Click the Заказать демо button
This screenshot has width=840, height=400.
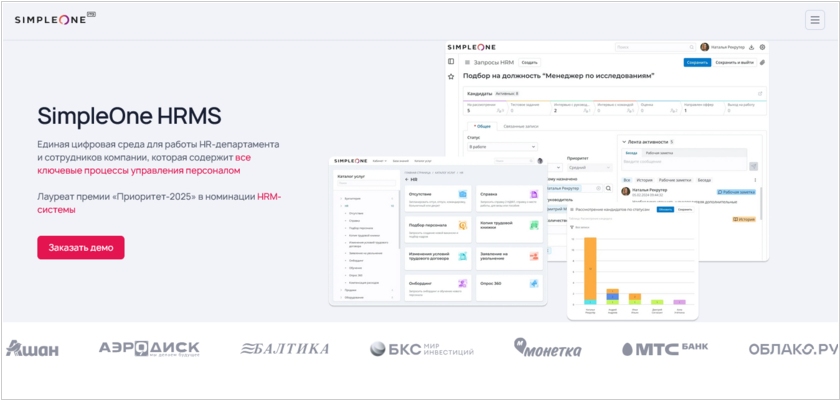(81, 248)
